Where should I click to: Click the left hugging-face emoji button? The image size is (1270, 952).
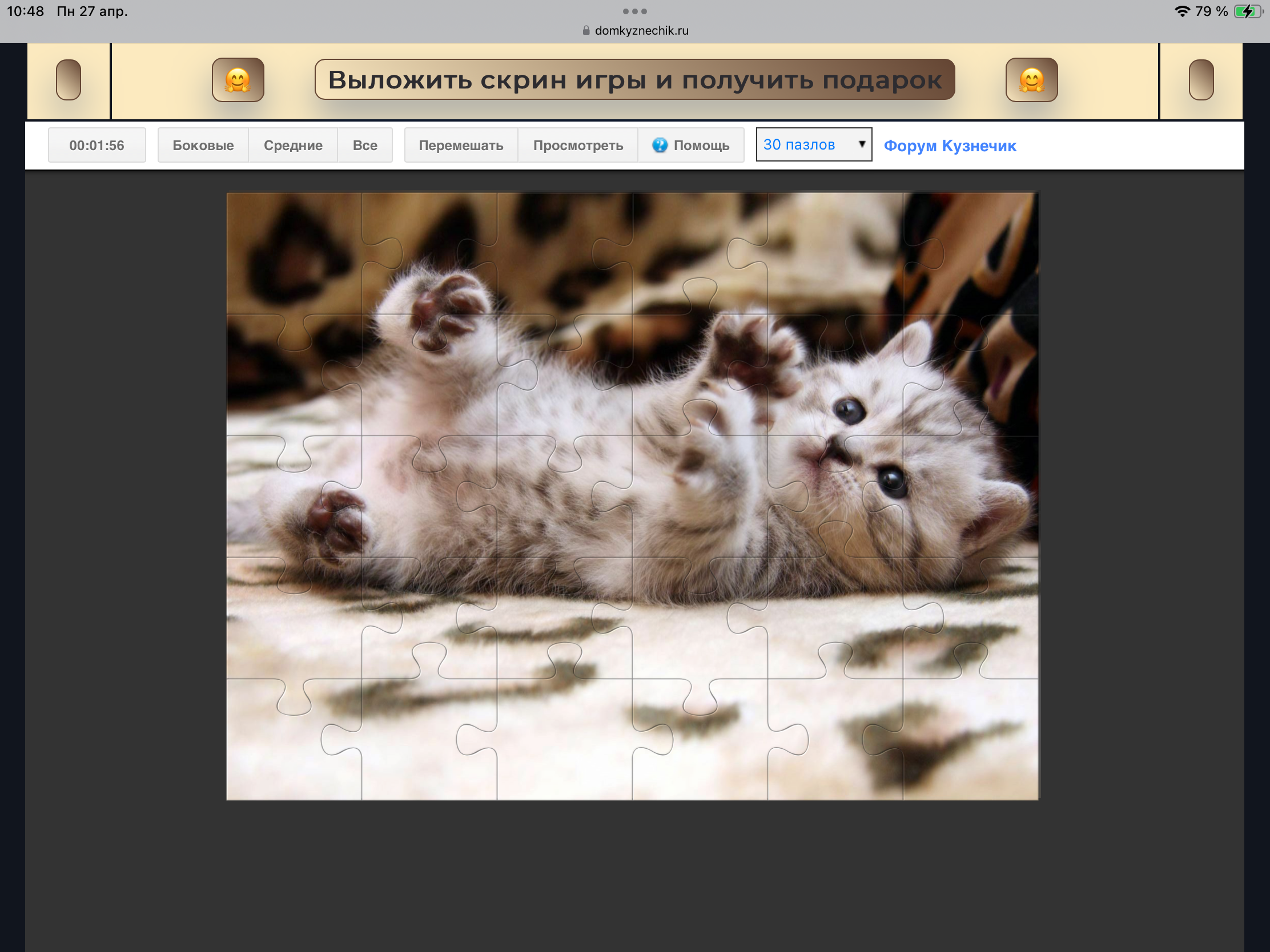click(238, 80)
